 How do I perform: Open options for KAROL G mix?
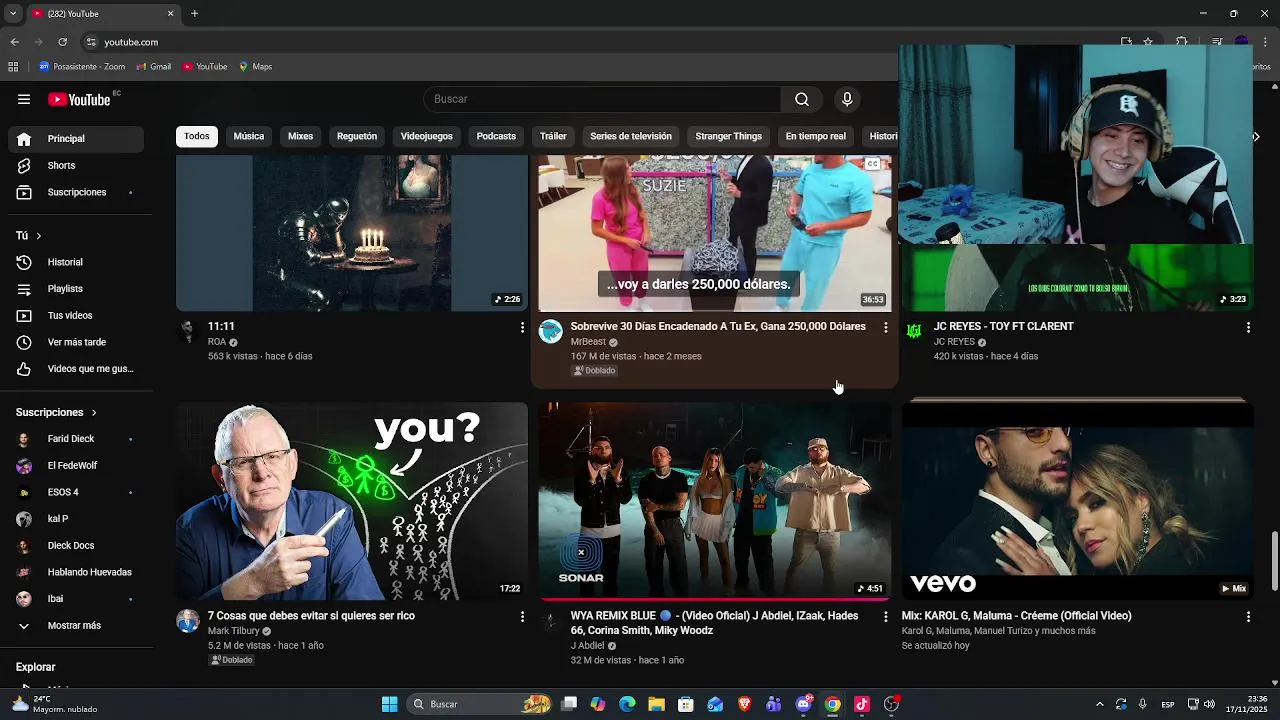pyautogui.click(x=1248, y=617)
